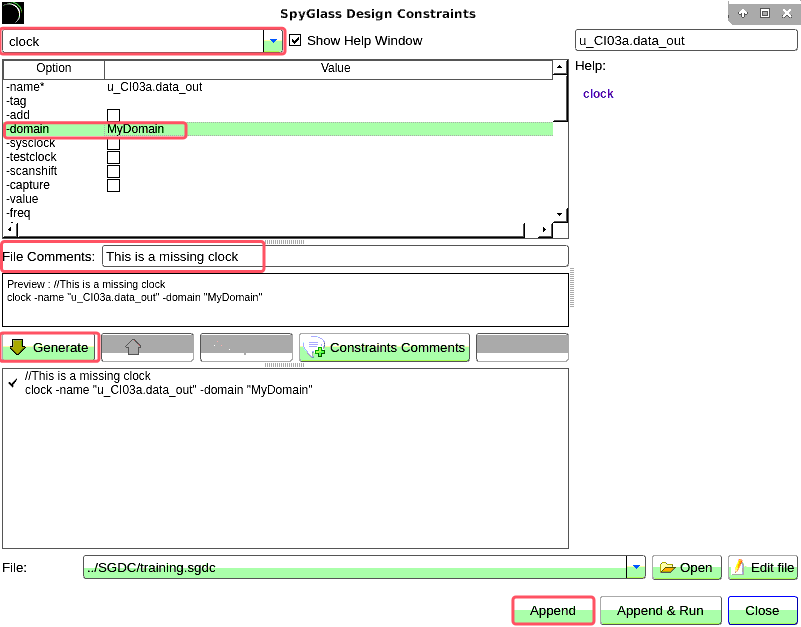This screenshot has width=801, height=627.
Task: Select generated clock -name constraint line
Action: click(x=169, y=390)
